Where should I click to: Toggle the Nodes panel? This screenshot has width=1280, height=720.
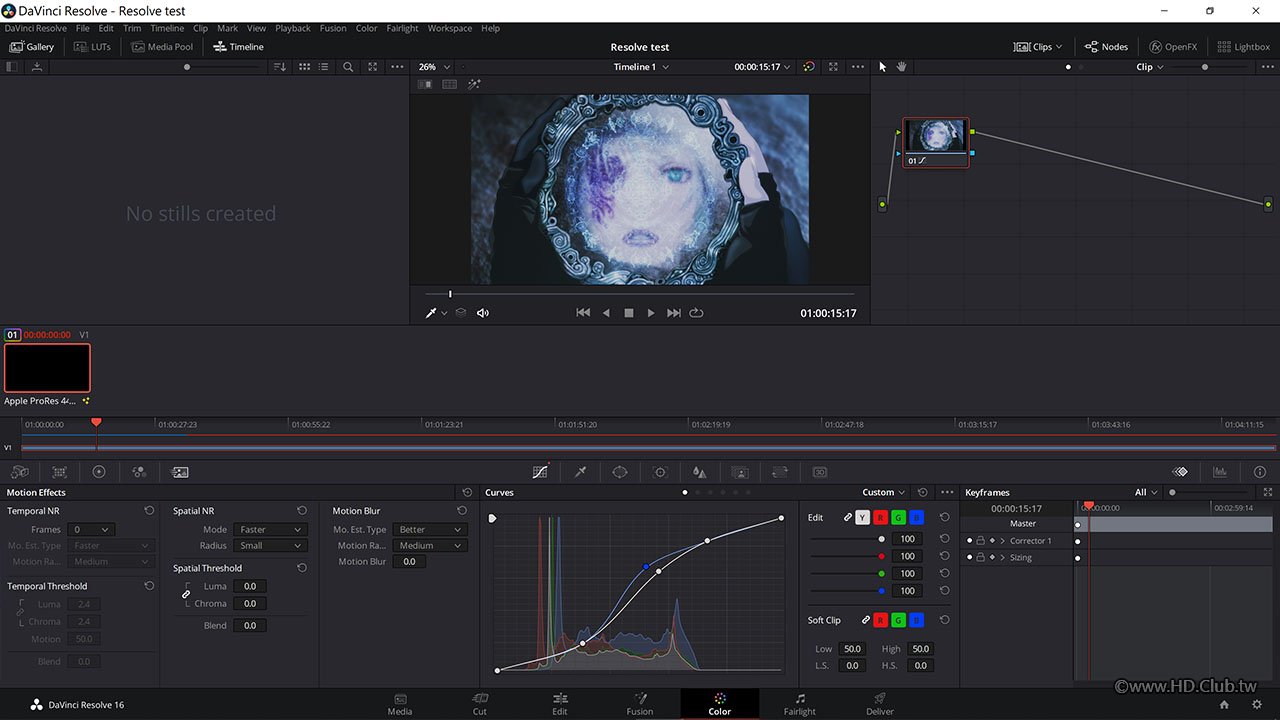click(x=1106, y=47)
